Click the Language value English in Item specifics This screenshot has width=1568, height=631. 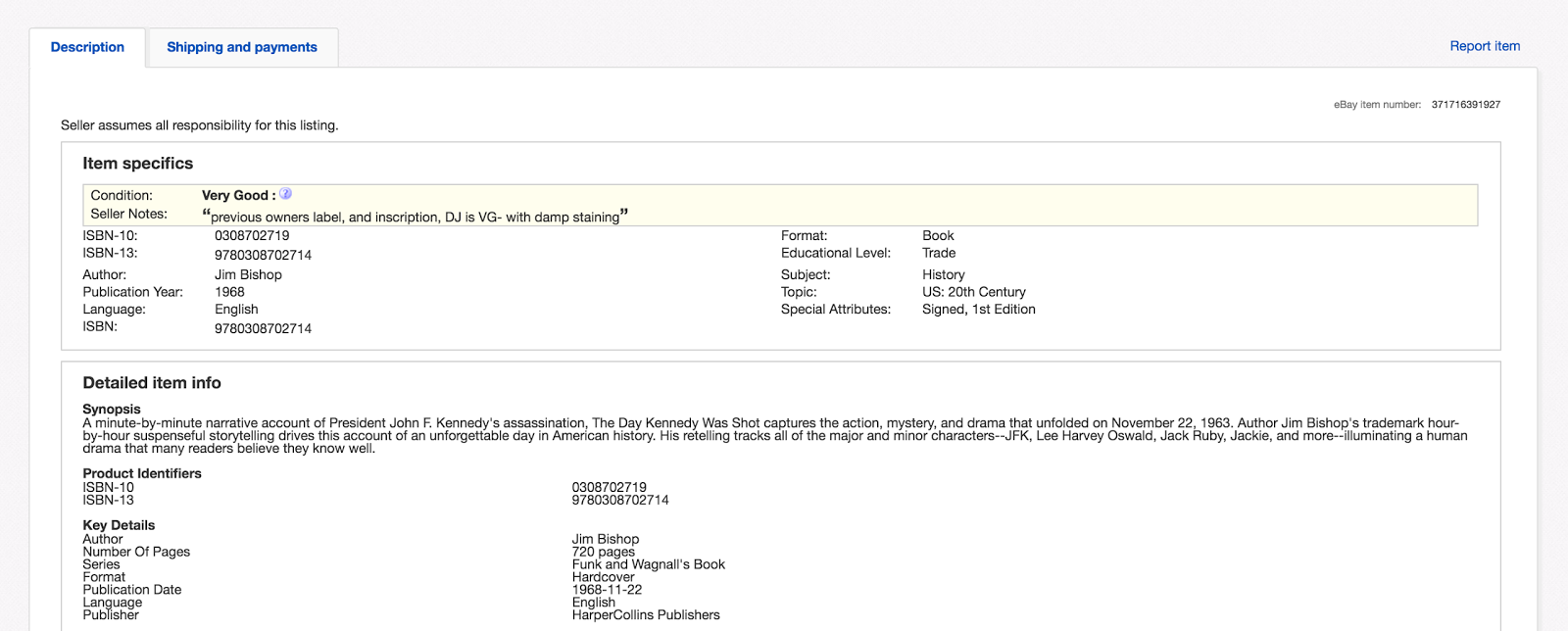(236, 310)
